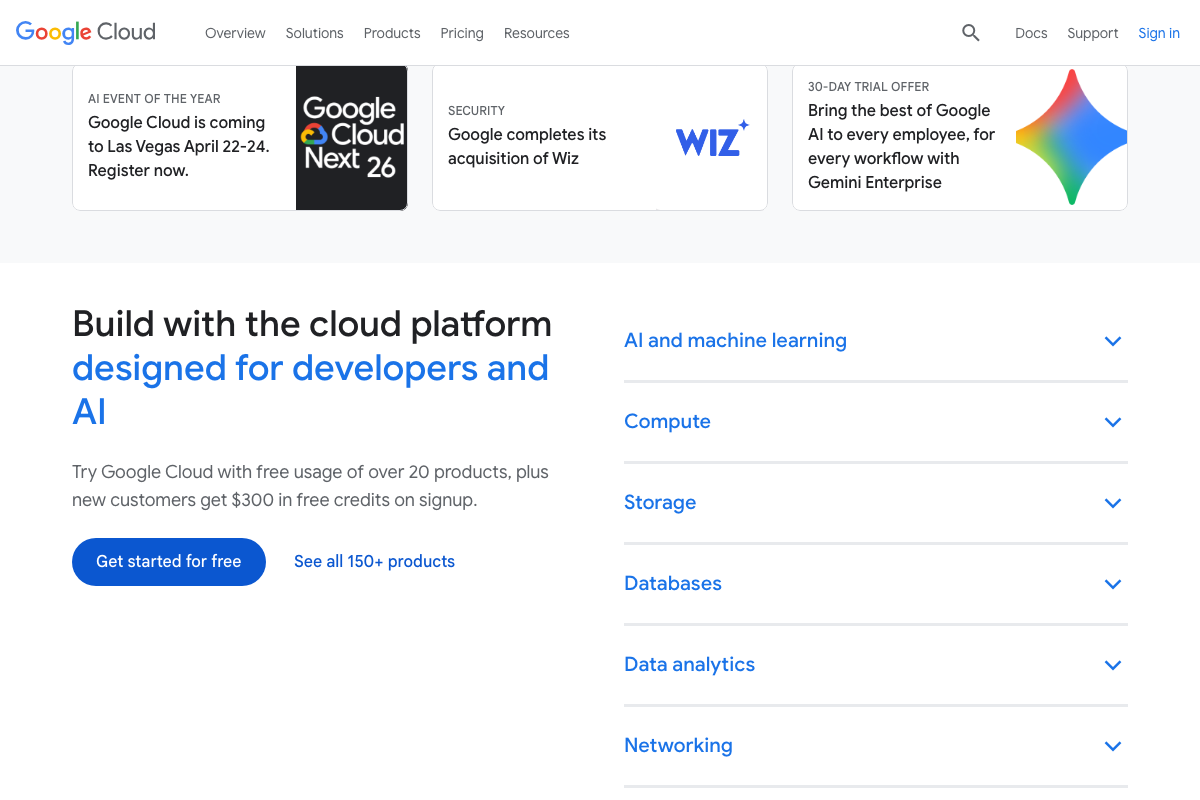
Task: Go to the Pricing page
Action: [462, 33]
